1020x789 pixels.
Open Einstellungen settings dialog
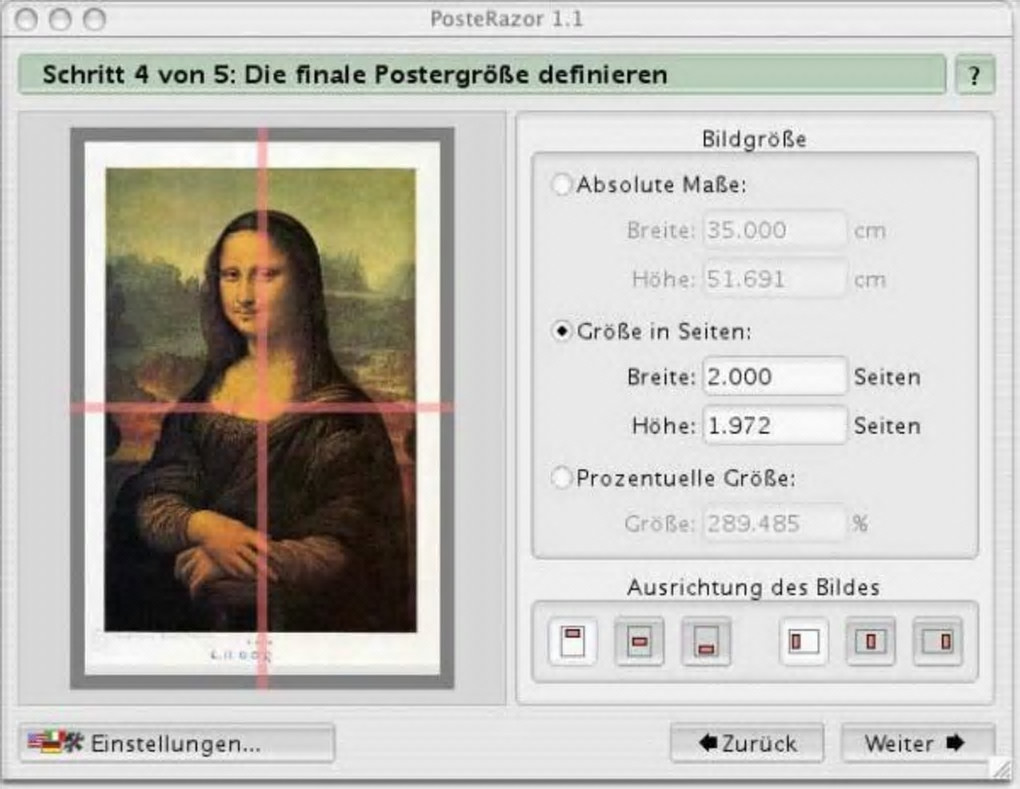click(x=177, y=743)
